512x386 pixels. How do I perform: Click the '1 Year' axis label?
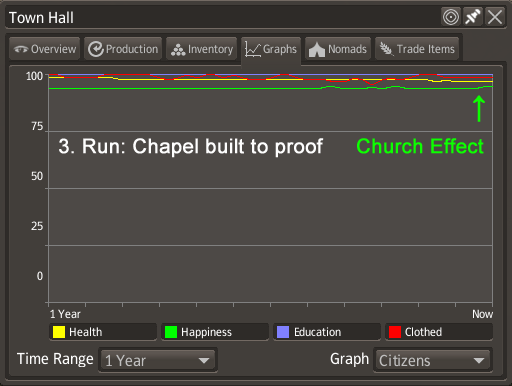(65, 314)
